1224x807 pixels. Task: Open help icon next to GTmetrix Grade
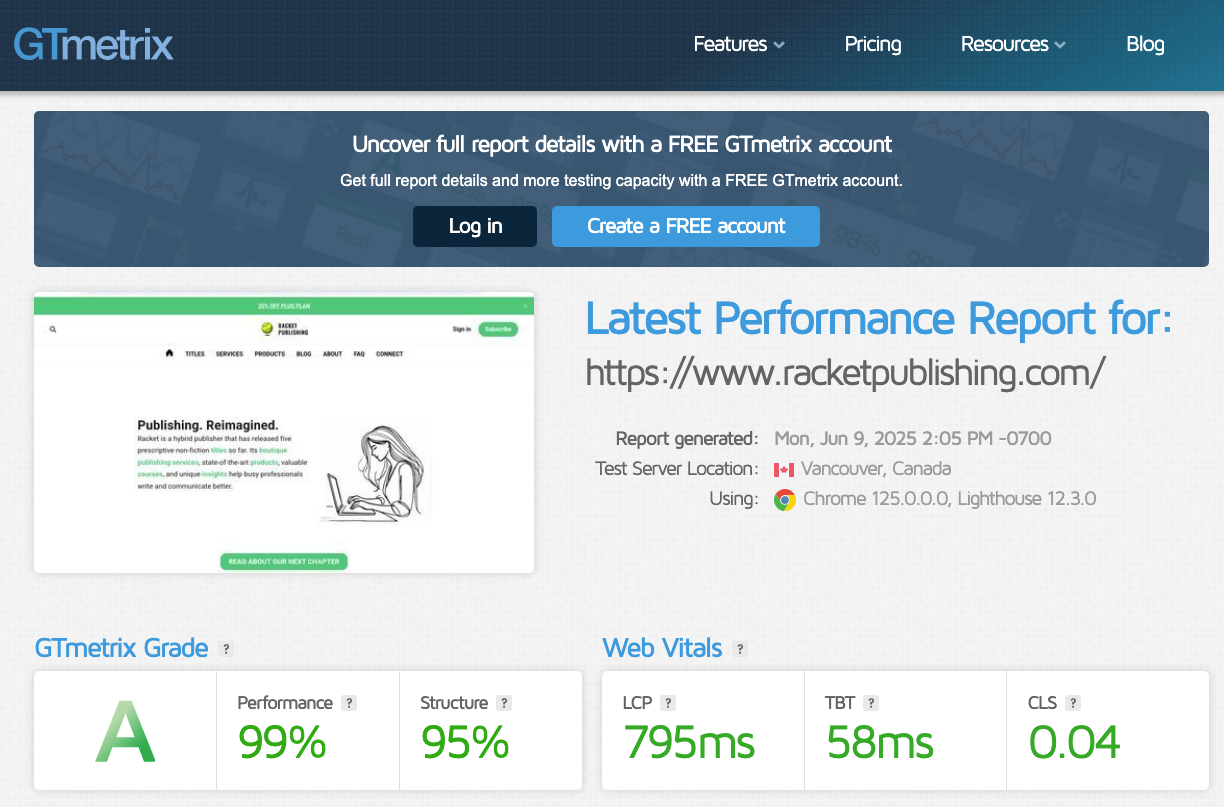click(x=226, y=649)
